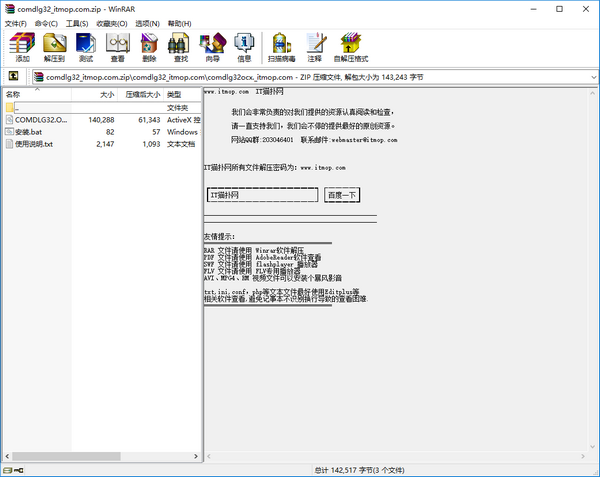
Task: Open the 工具(S) menu
Action: tap(77, 23)
